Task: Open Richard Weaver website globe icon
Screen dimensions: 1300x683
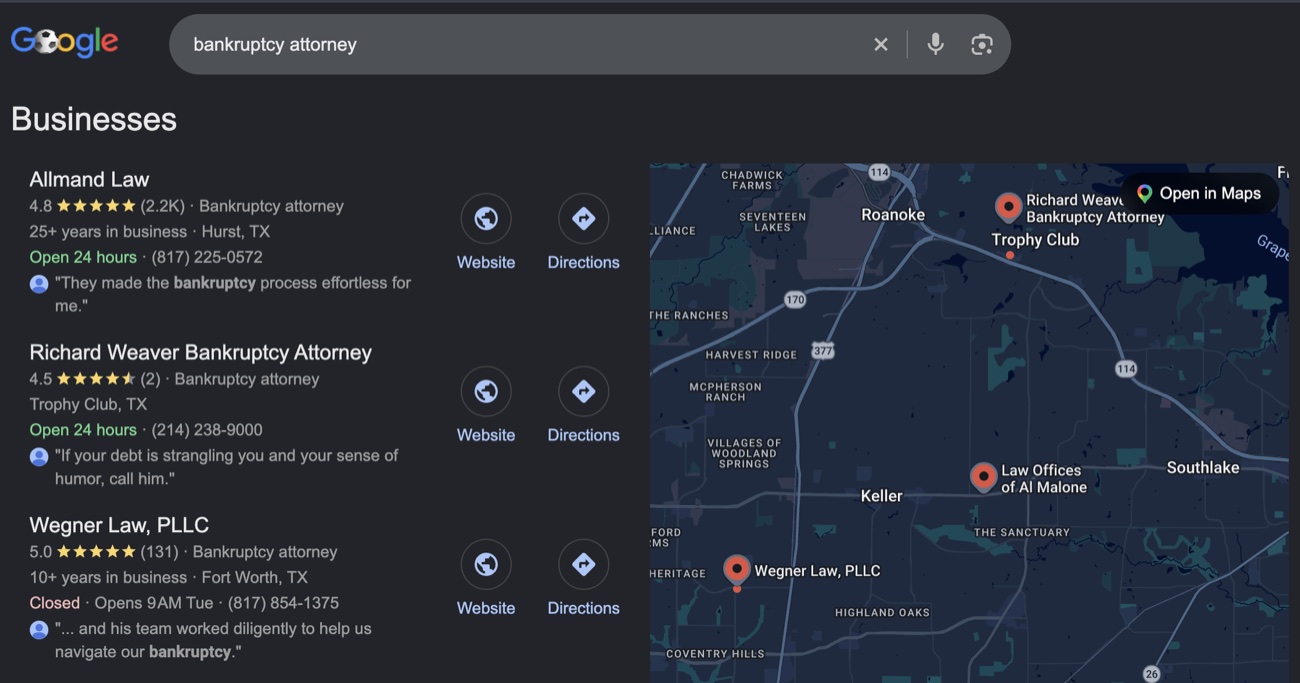Action: [486, 392]
